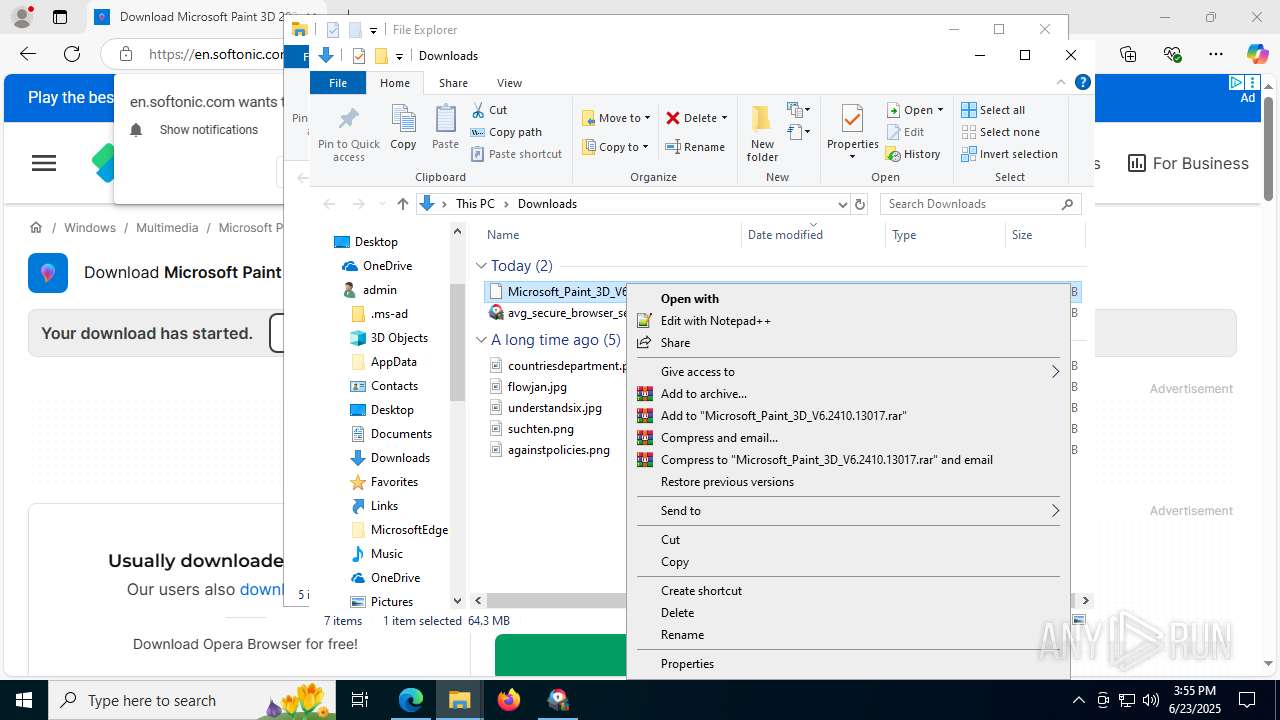
Task: Click Copy path in ribbon
Action: 506,132
